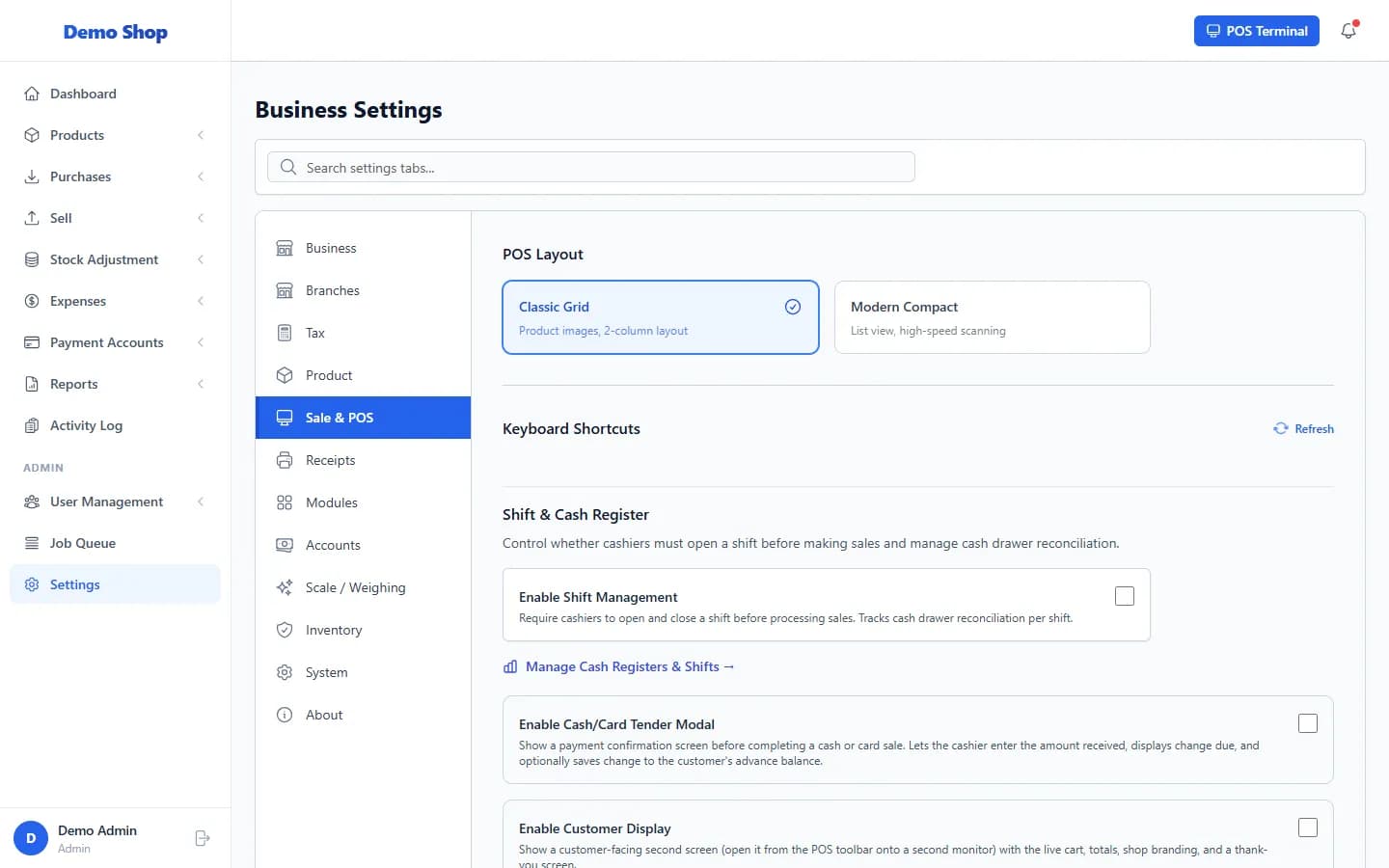The height and width of the screenshot is (868, 1389).
Task: Click the notification bell icon
Action: coord(1348,31)
